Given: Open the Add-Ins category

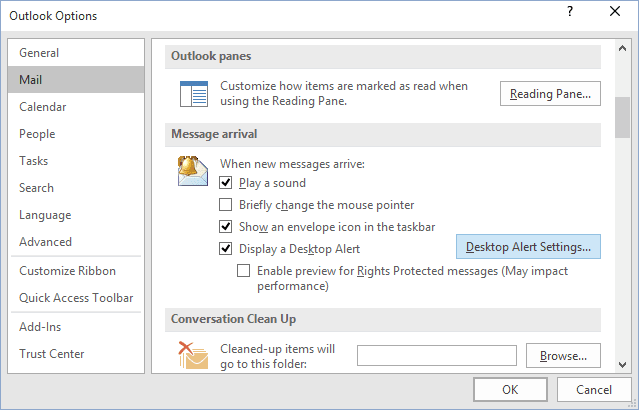Looking at the screenshot, I should pos(76,327).
